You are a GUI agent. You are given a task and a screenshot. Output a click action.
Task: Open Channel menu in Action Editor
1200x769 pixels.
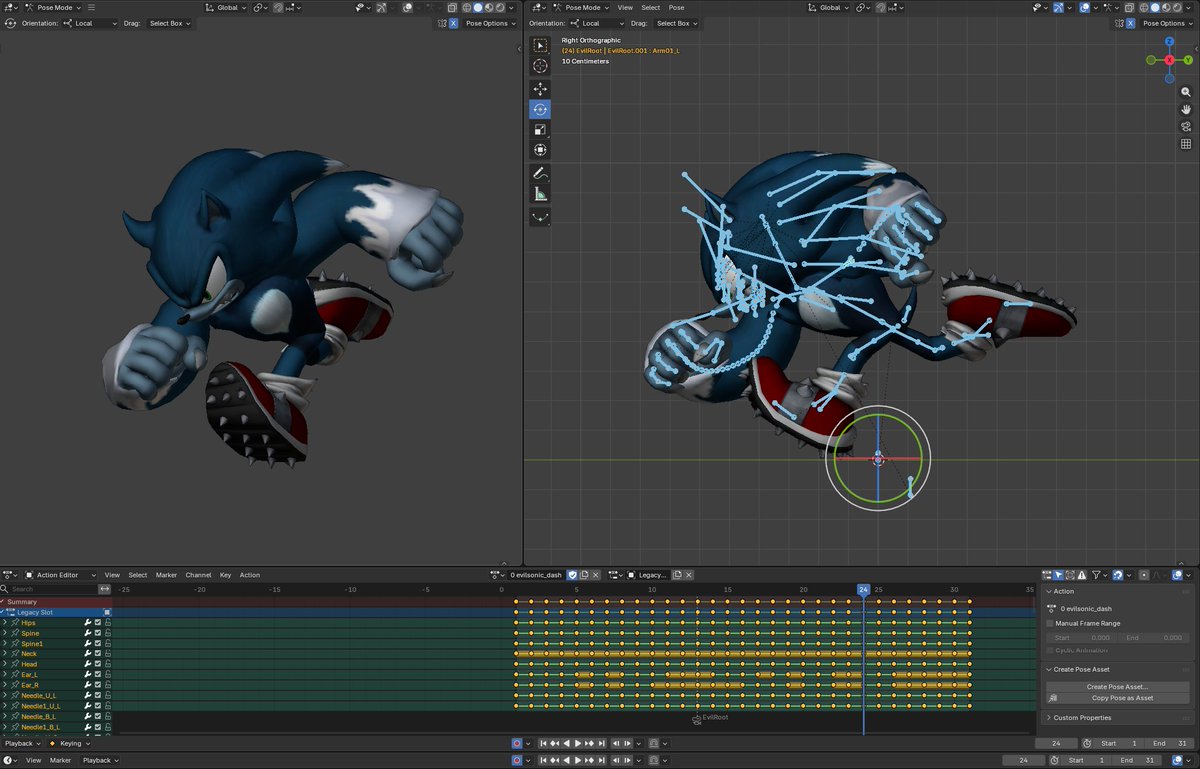[x=198, y=575]
